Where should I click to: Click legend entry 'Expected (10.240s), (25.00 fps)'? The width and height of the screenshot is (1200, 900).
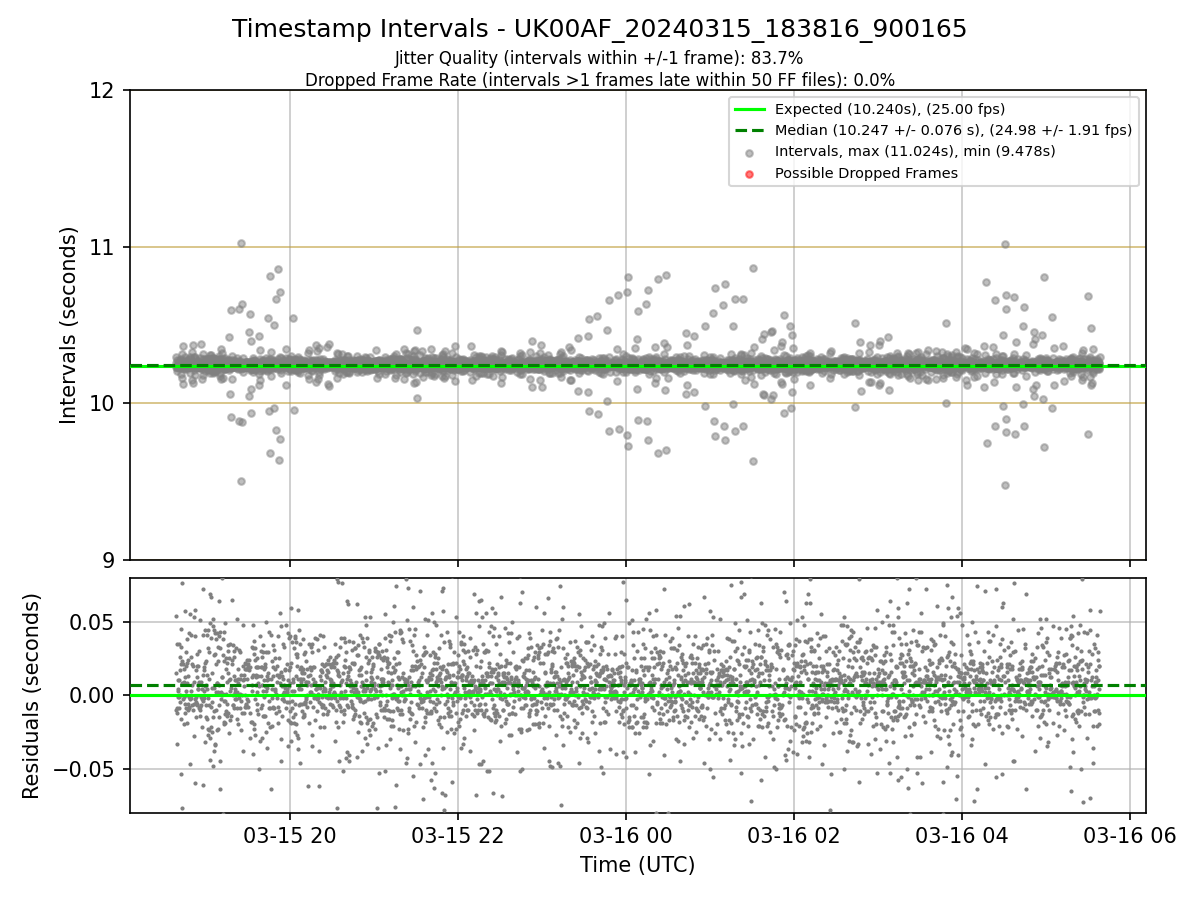pos(890,109)
